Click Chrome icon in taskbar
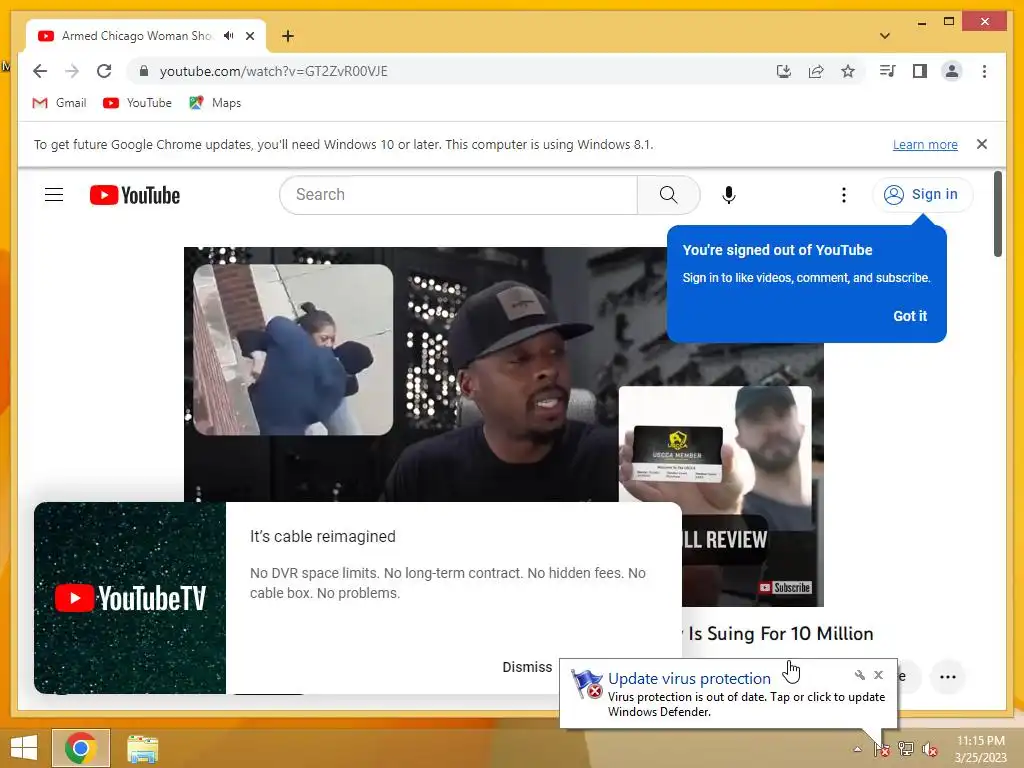The width and height of the screenshot is (1024, 768). click(81, 748)
